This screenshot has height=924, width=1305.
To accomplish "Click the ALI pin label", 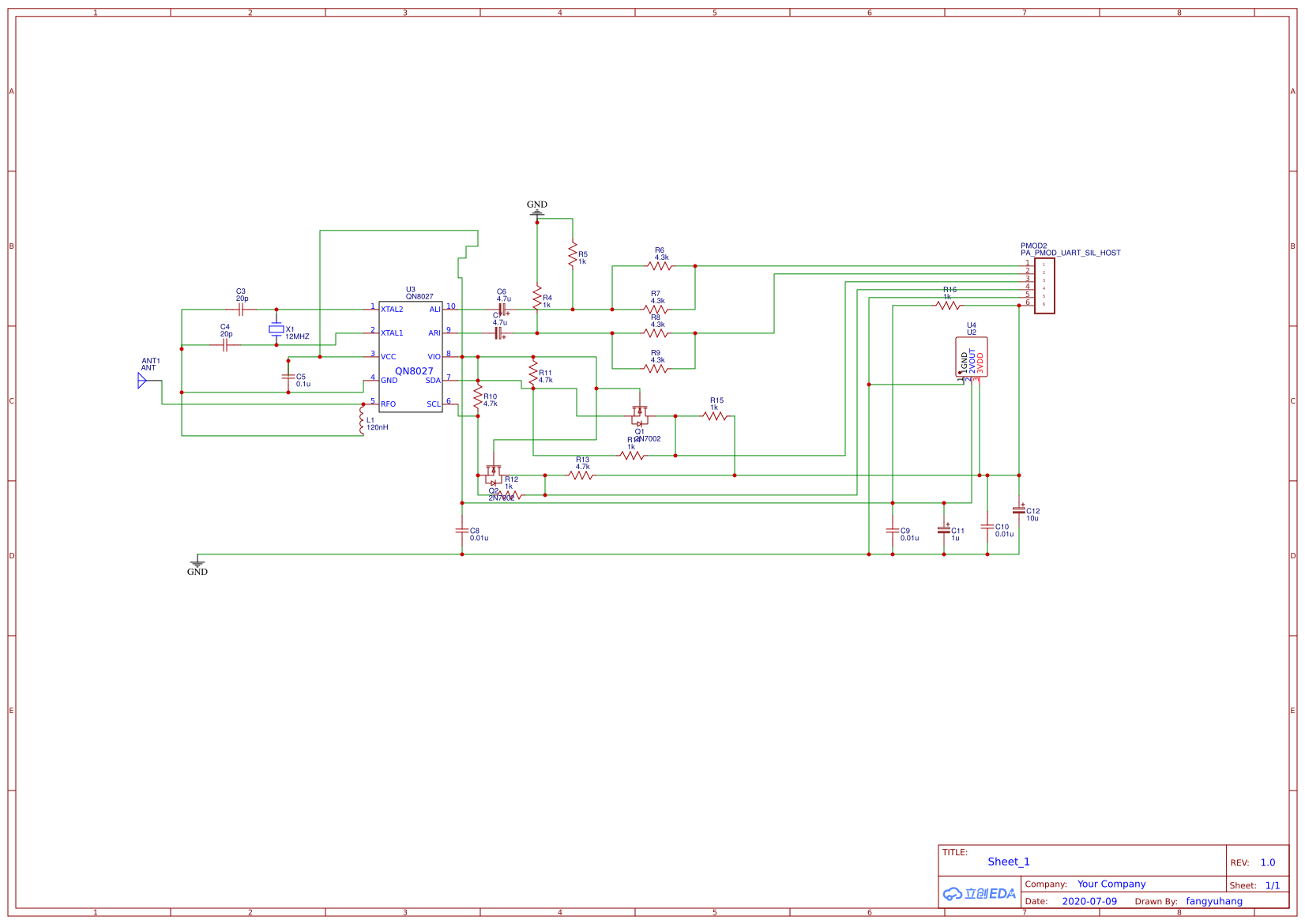I will tap(435, 310).
